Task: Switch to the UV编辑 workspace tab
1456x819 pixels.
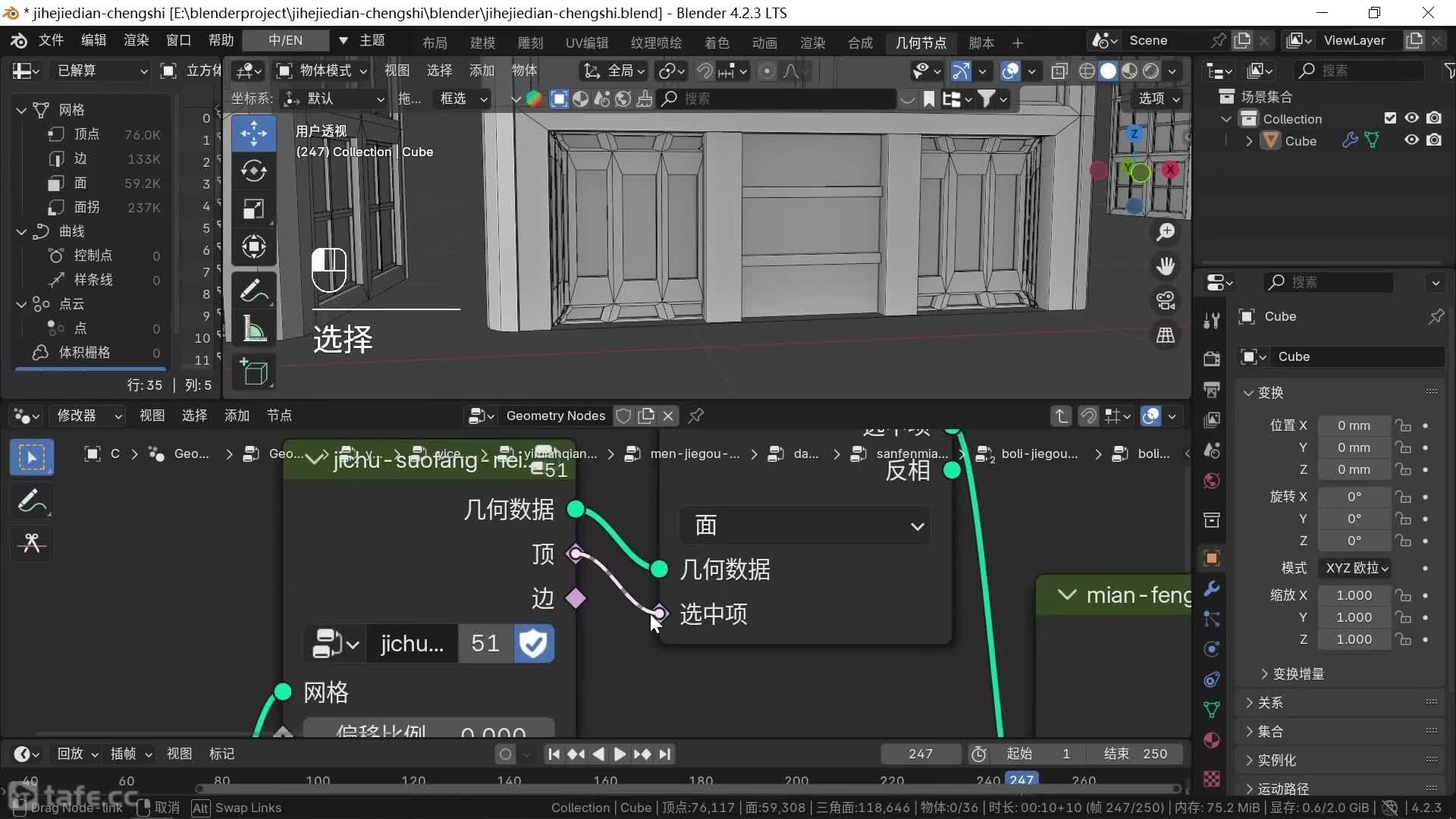Action: (586, 42)
